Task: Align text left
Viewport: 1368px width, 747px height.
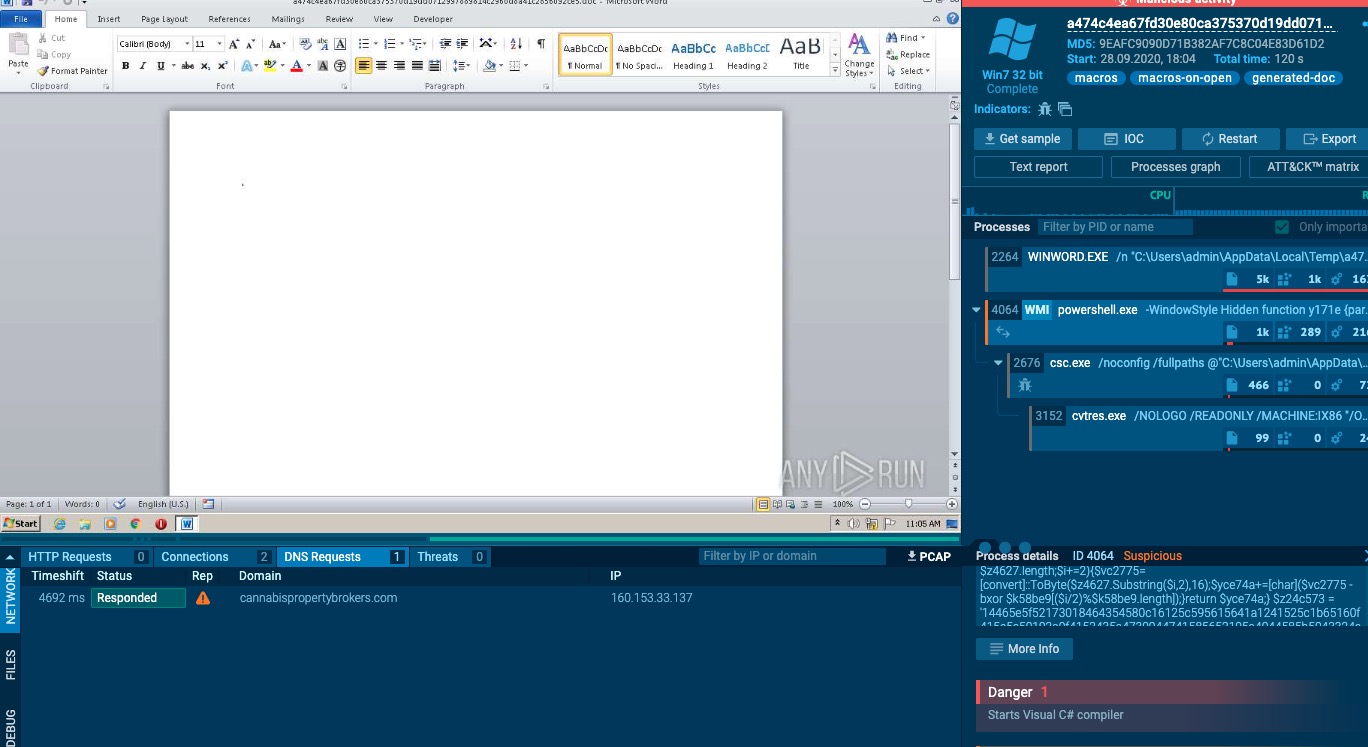Action: 363,66
